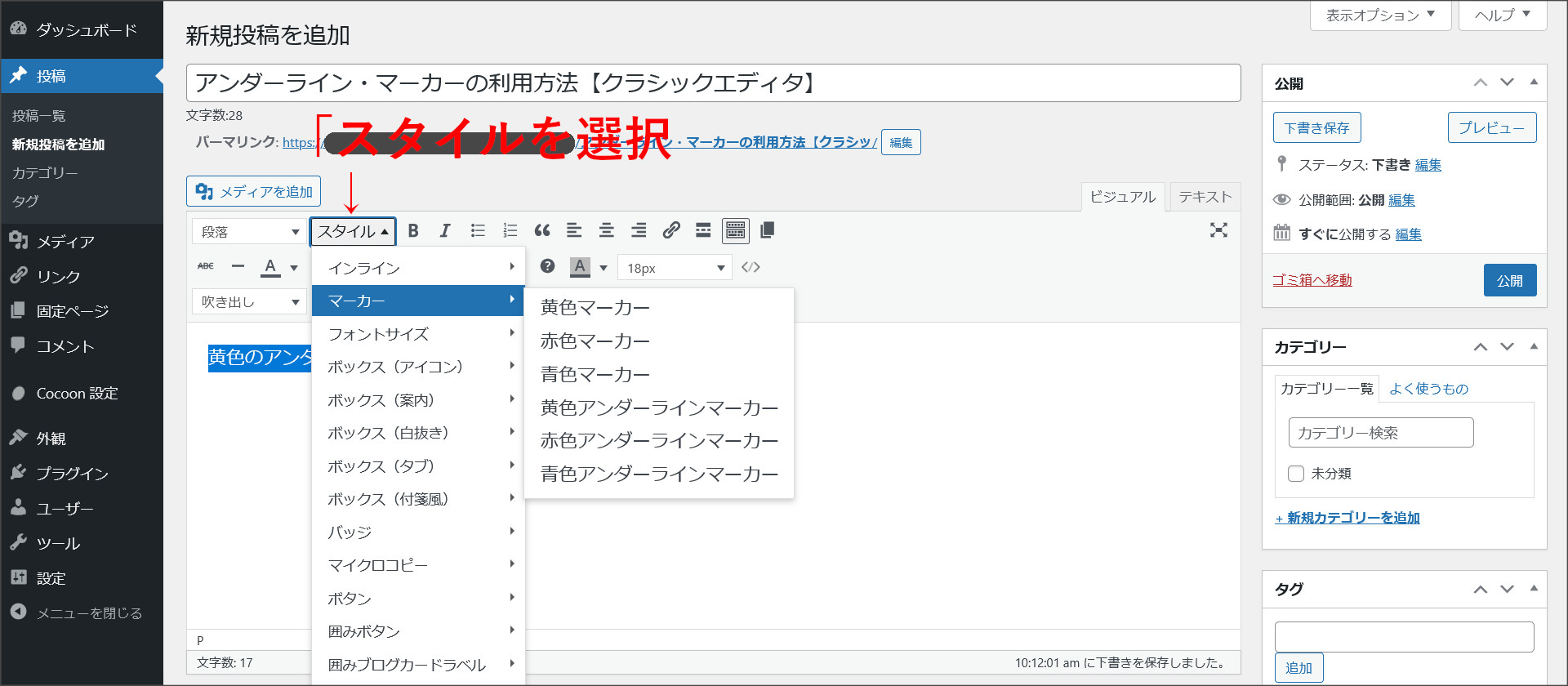Image resolution: width=1568 pixels, height=686 pixels.
Task: Open プラグイン in sidebar
Action: [x=82, y=473]
